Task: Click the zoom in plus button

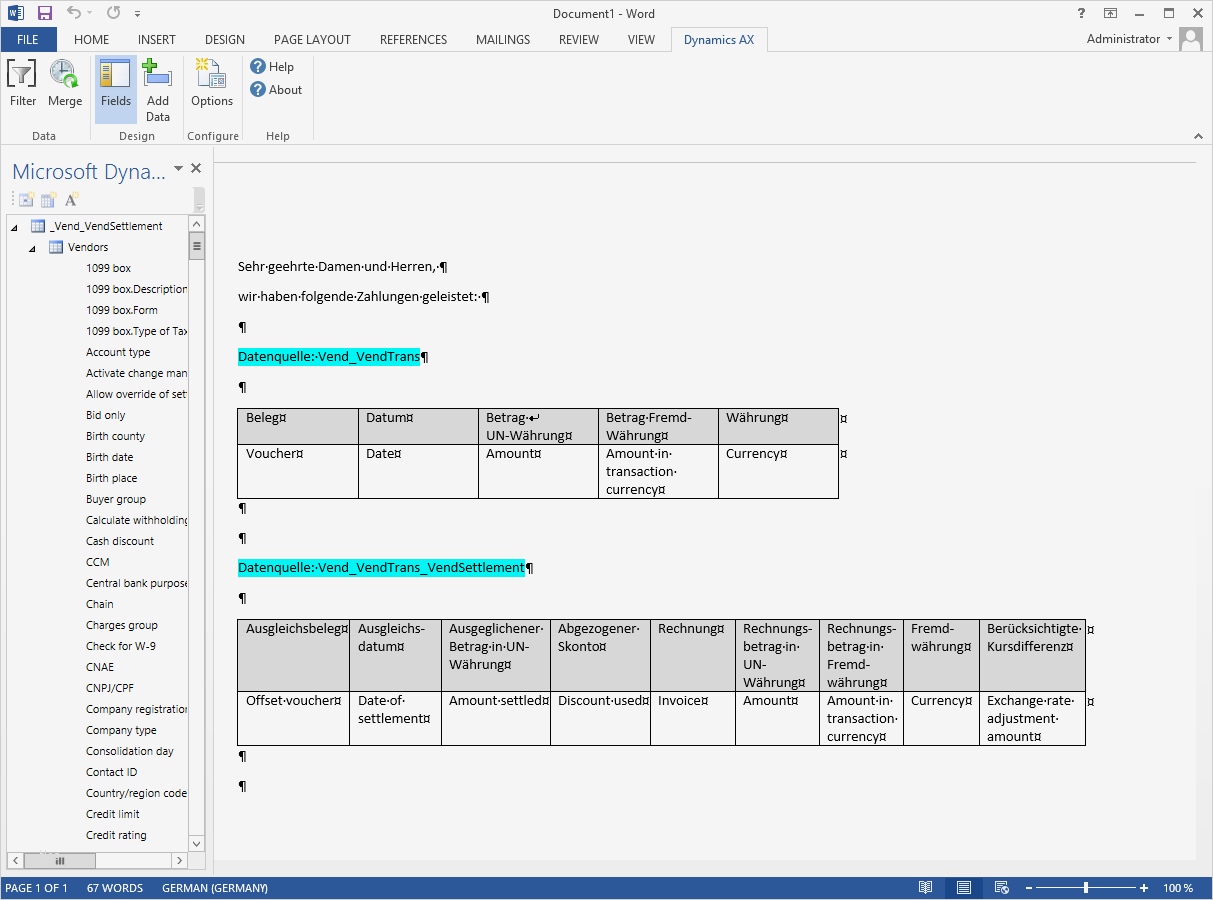Action: click(x=1144, y=888)
